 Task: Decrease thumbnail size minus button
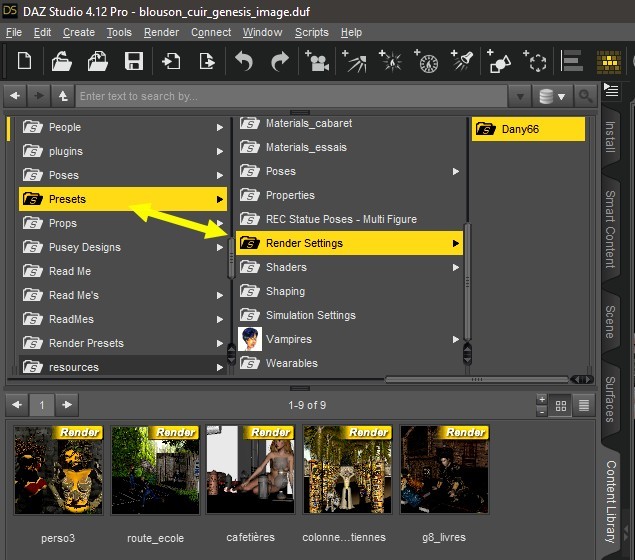tap(542, 411)
